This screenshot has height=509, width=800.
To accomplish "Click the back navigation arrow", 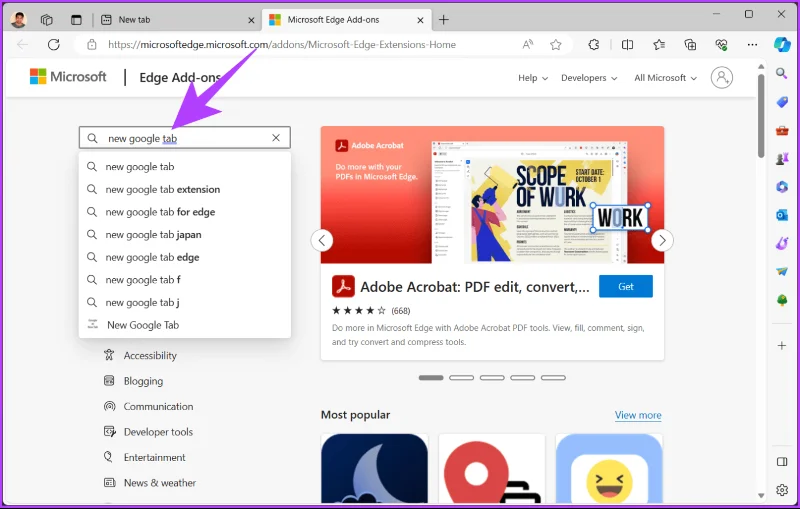I will (22, 45).
